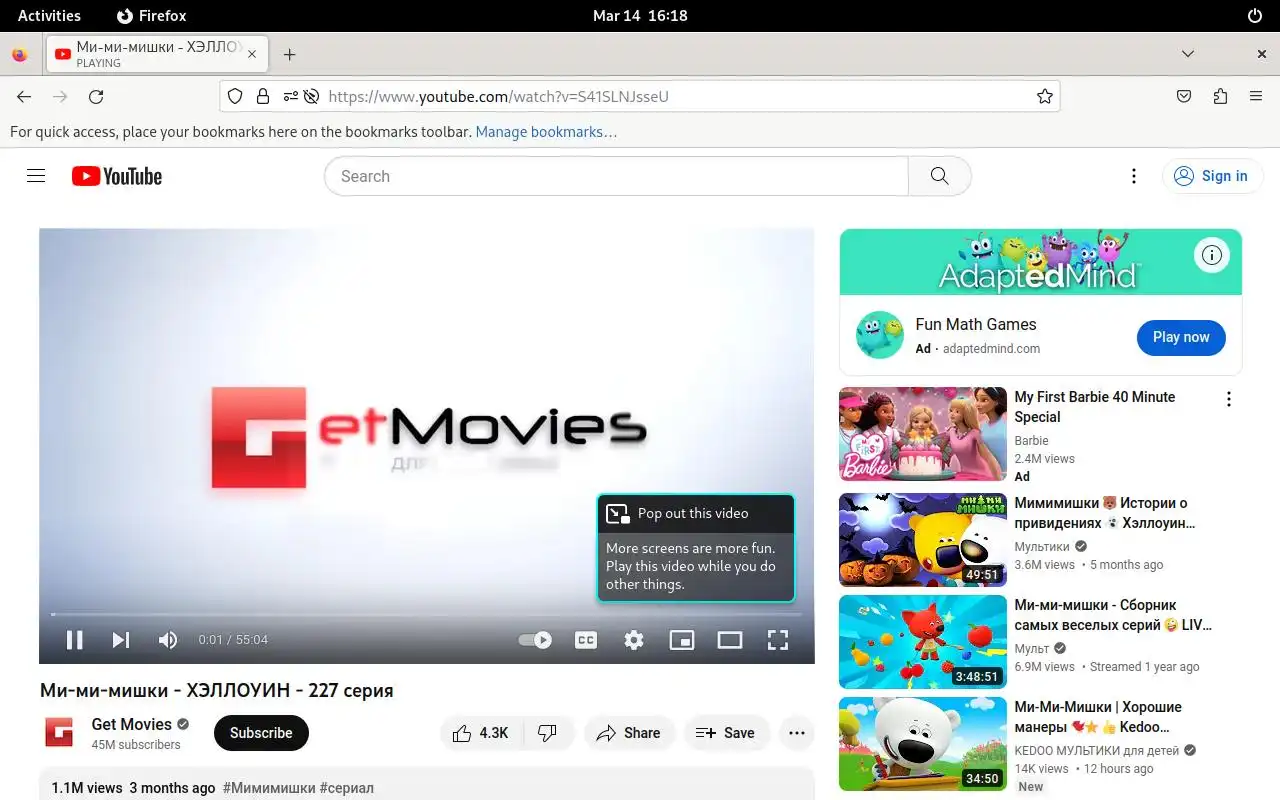Skip to the next video
1280x800 pixels.
point(121,640)
